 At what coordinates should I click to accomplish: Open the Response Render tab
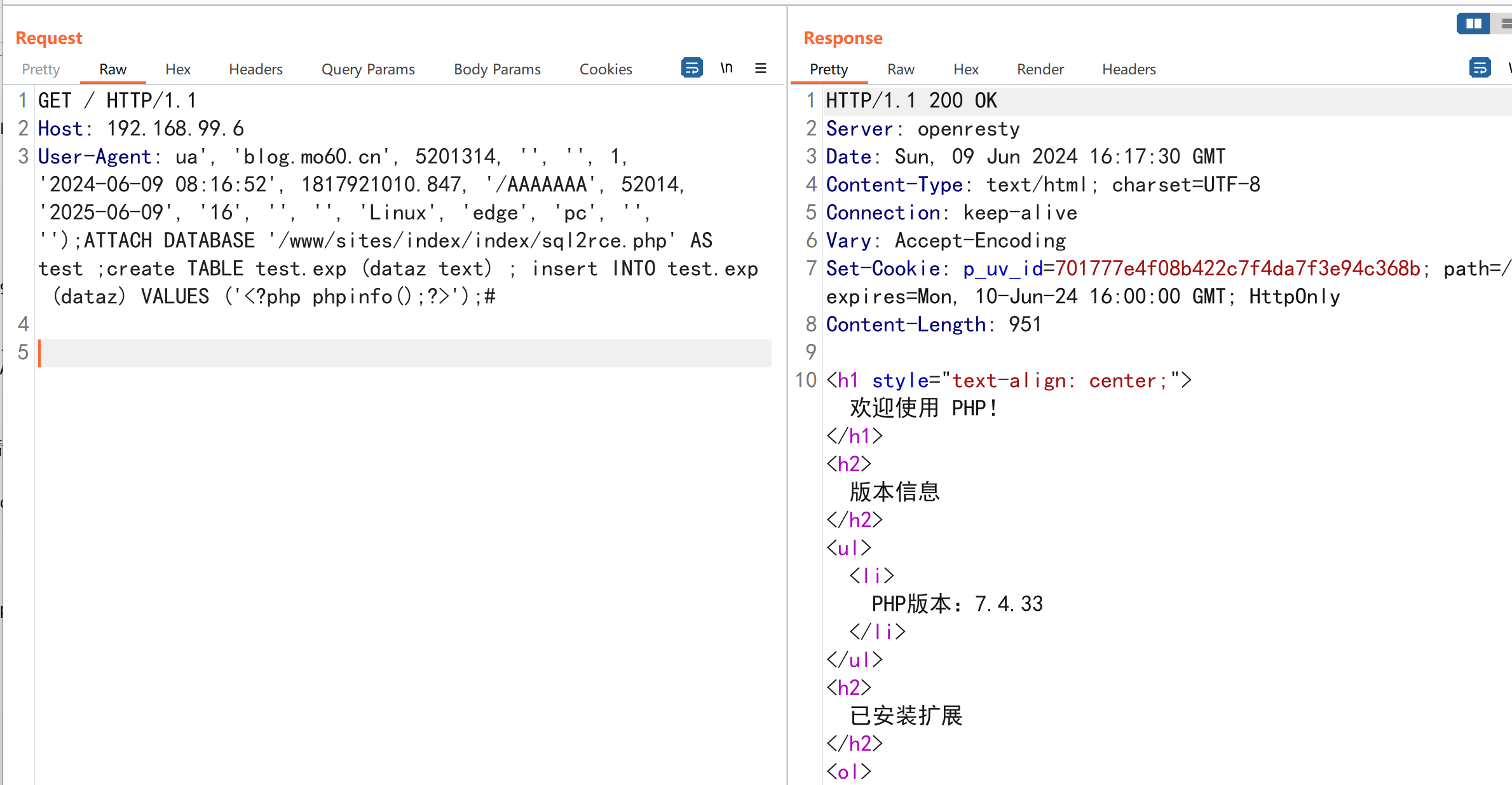click(x=1040, y=69)
